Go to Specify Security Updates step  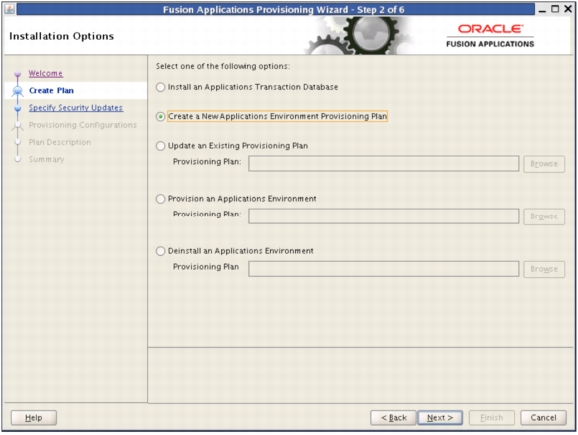(76, 108)
